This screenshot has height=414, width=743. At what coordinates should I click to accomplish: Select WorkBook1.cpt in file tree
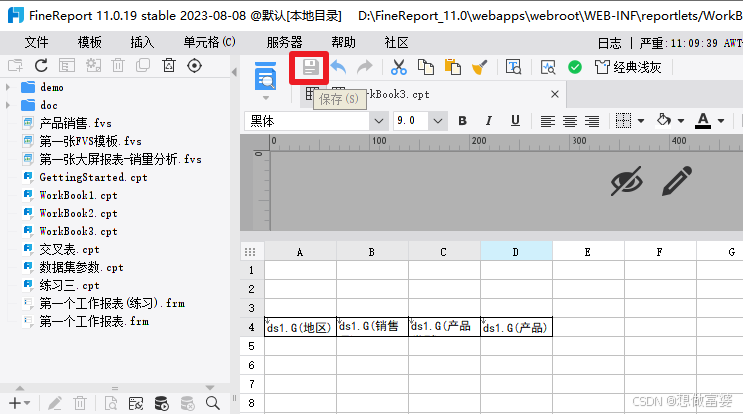(78, 195)
